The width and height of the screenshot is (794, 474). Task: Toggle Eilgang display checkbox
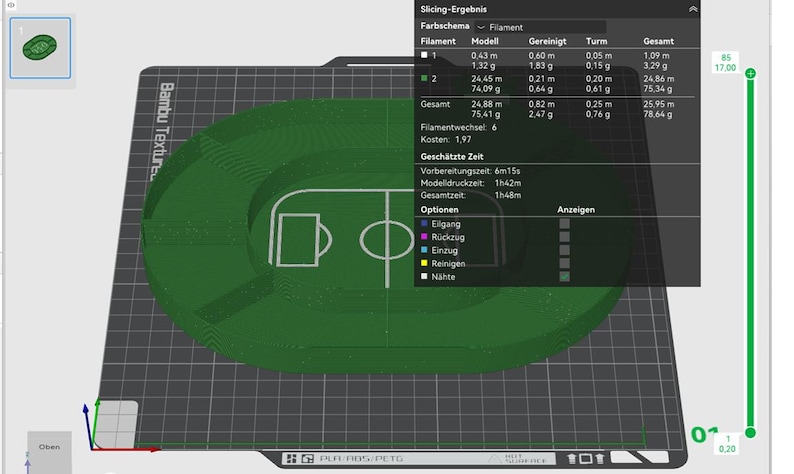tap(564, 224)
